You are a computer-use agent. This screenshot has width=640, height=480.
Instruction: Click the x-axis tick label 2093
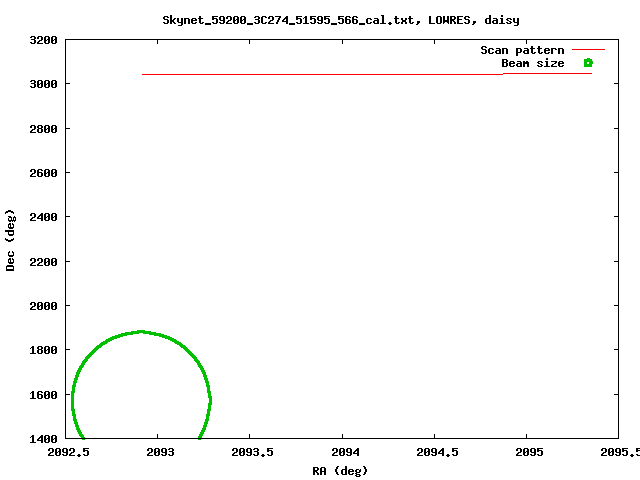160,452
